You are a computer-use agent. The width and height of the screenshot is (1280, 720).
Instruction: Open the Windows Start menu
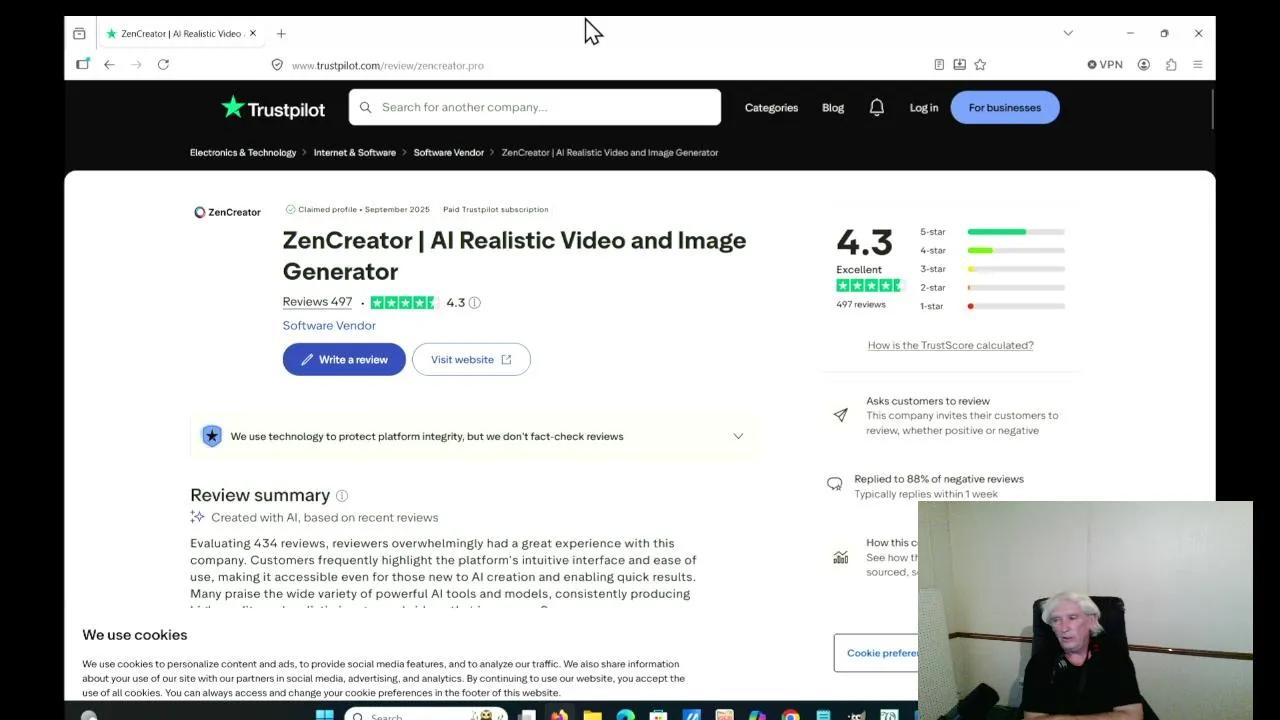(x=325, y=715)
